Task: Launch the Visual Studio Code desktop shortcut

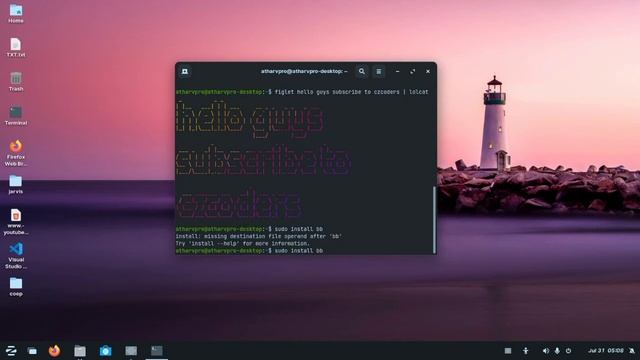Action: coord(16,256)
